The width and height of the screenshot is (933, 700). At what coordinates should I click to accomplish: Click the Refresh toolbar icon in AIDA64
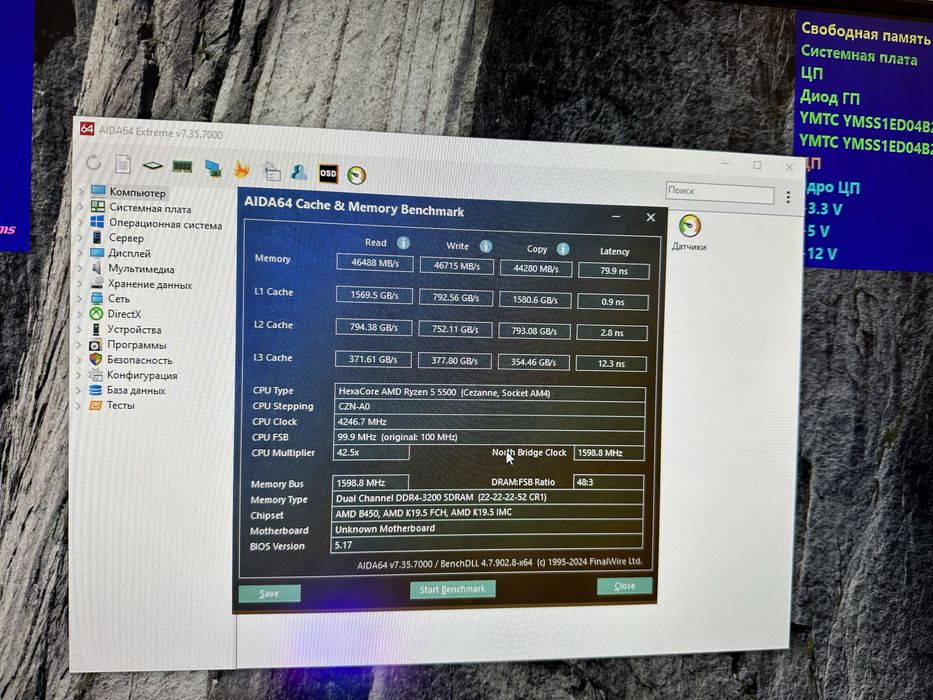pos(93,162)
